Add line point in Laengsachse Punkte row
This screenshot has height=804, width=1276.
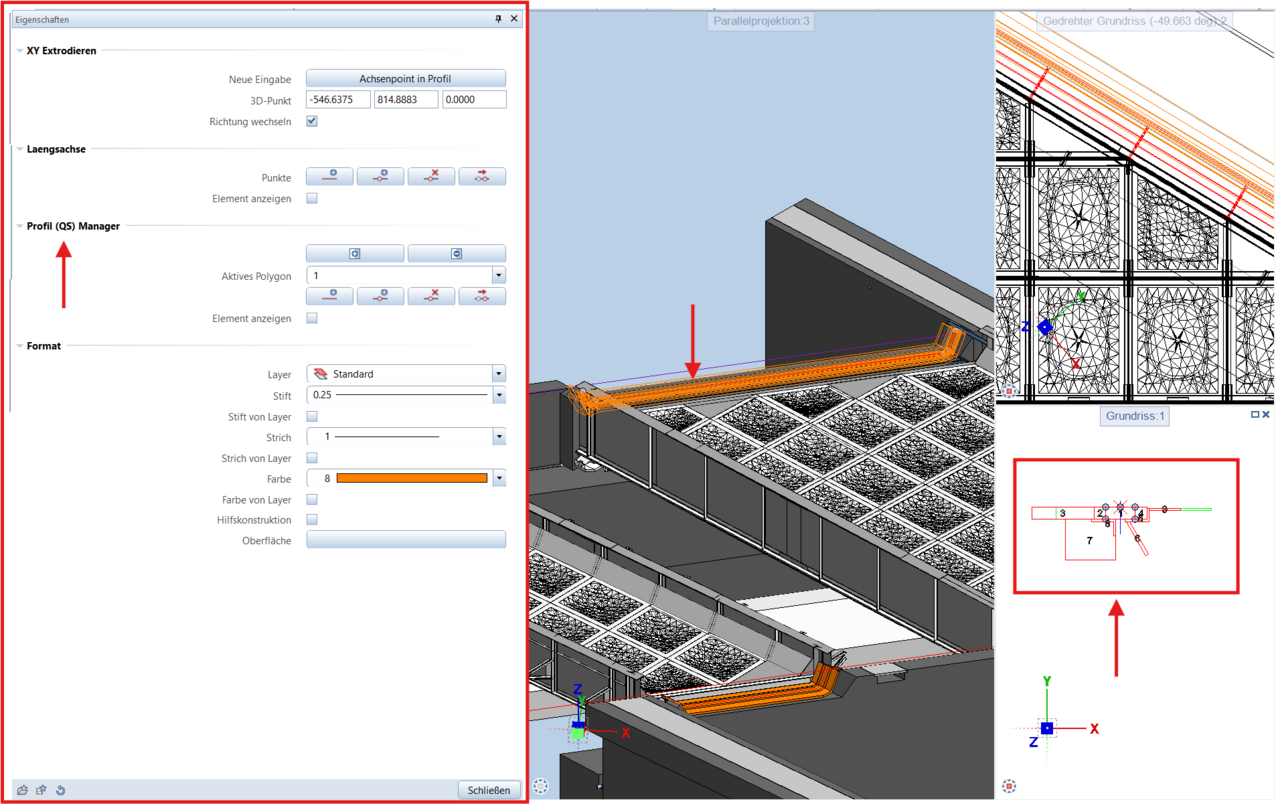click(x=330, y=177)
